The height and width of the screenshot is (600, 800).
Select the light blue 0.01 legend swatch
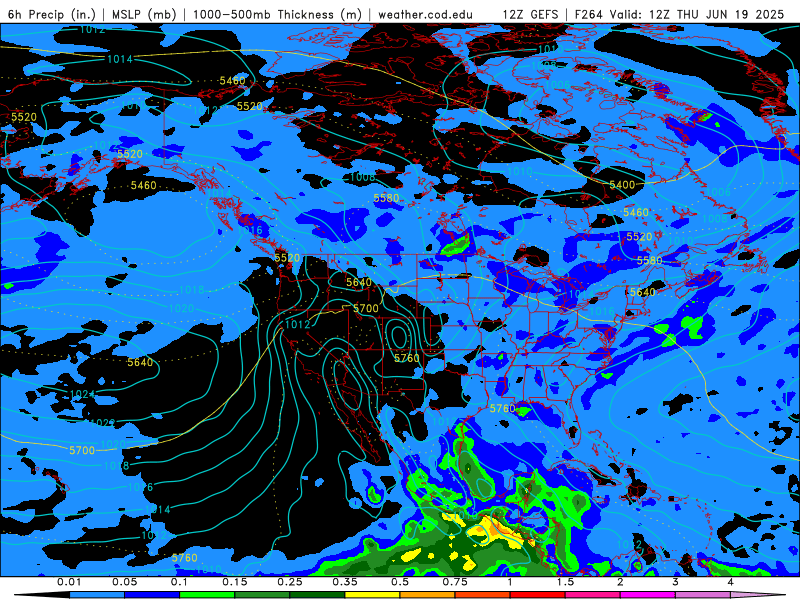coord(97,595)
